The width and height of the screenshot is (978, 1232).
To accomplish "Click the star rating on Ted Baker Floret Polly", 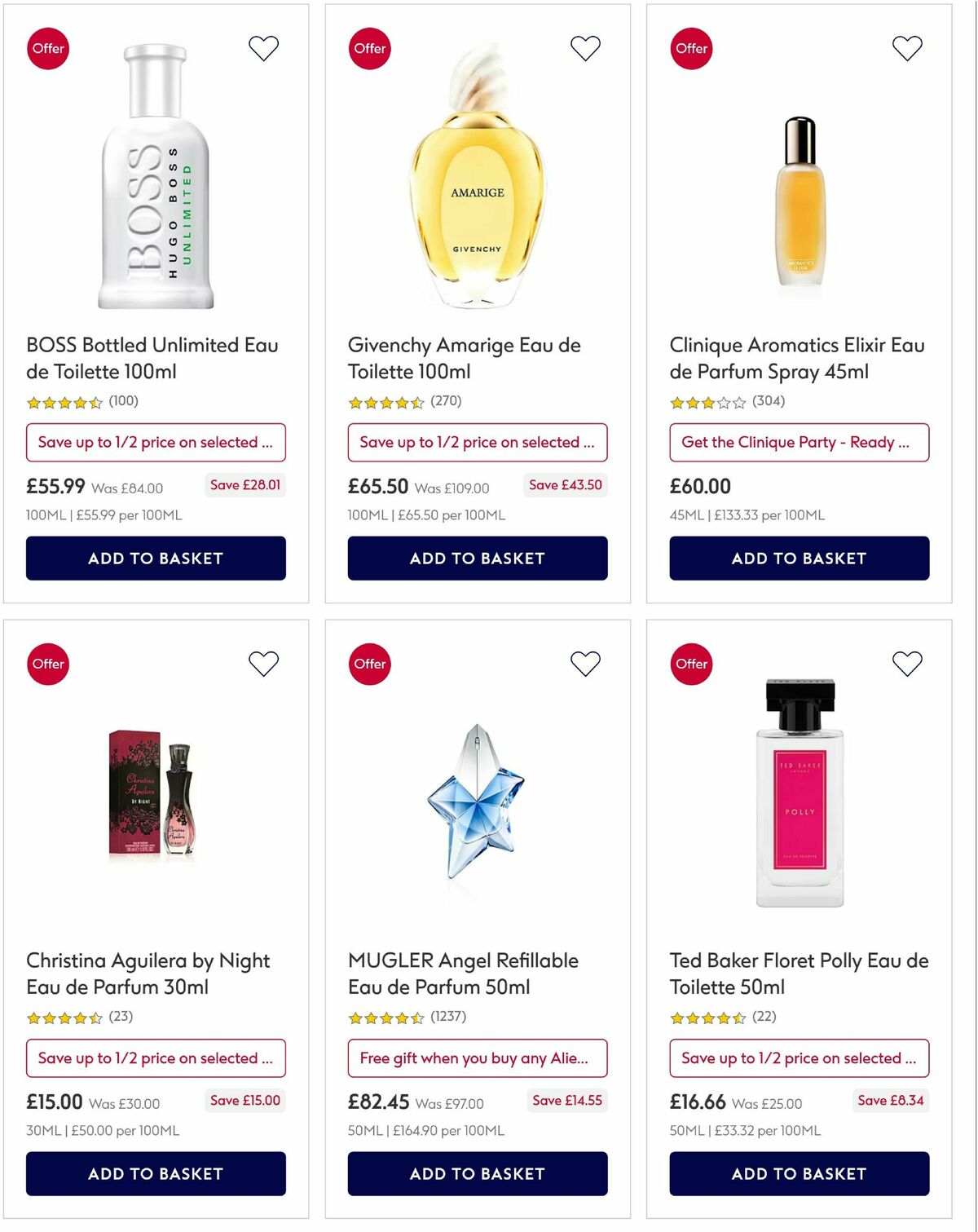I will [705, 1017].
